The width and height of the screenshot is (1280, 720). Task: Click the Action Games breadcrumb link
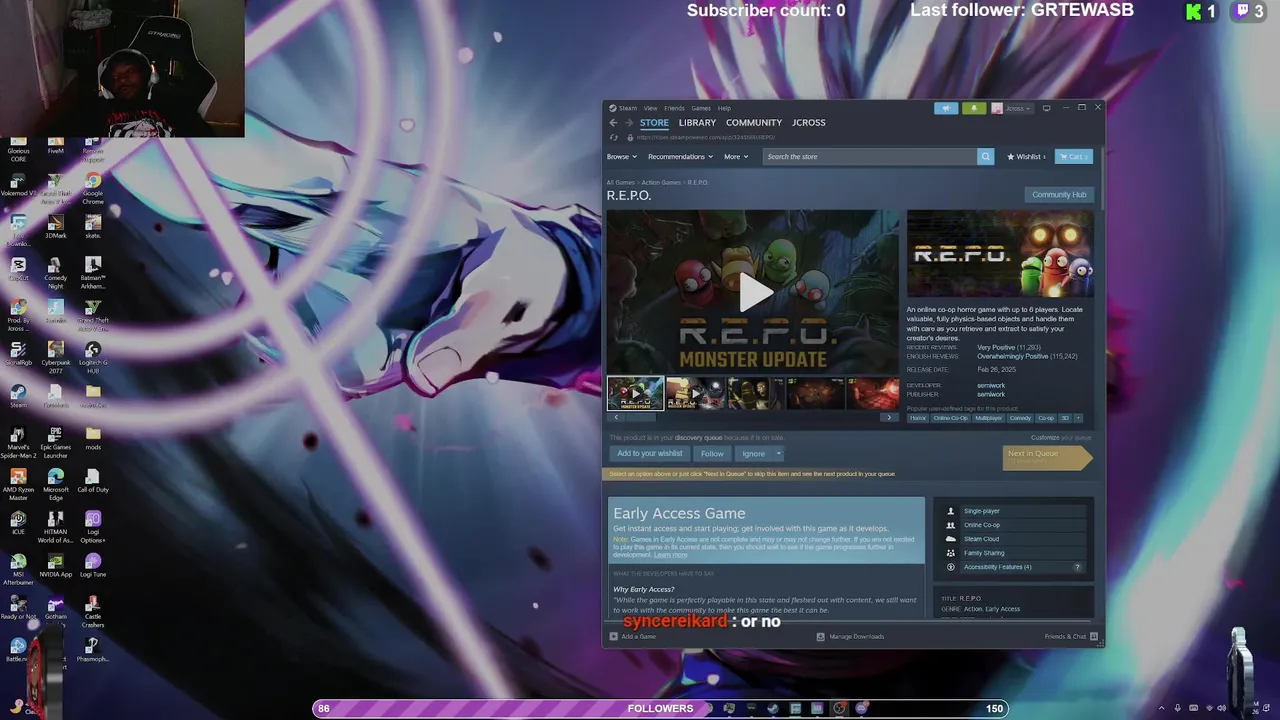pos(661,183)
